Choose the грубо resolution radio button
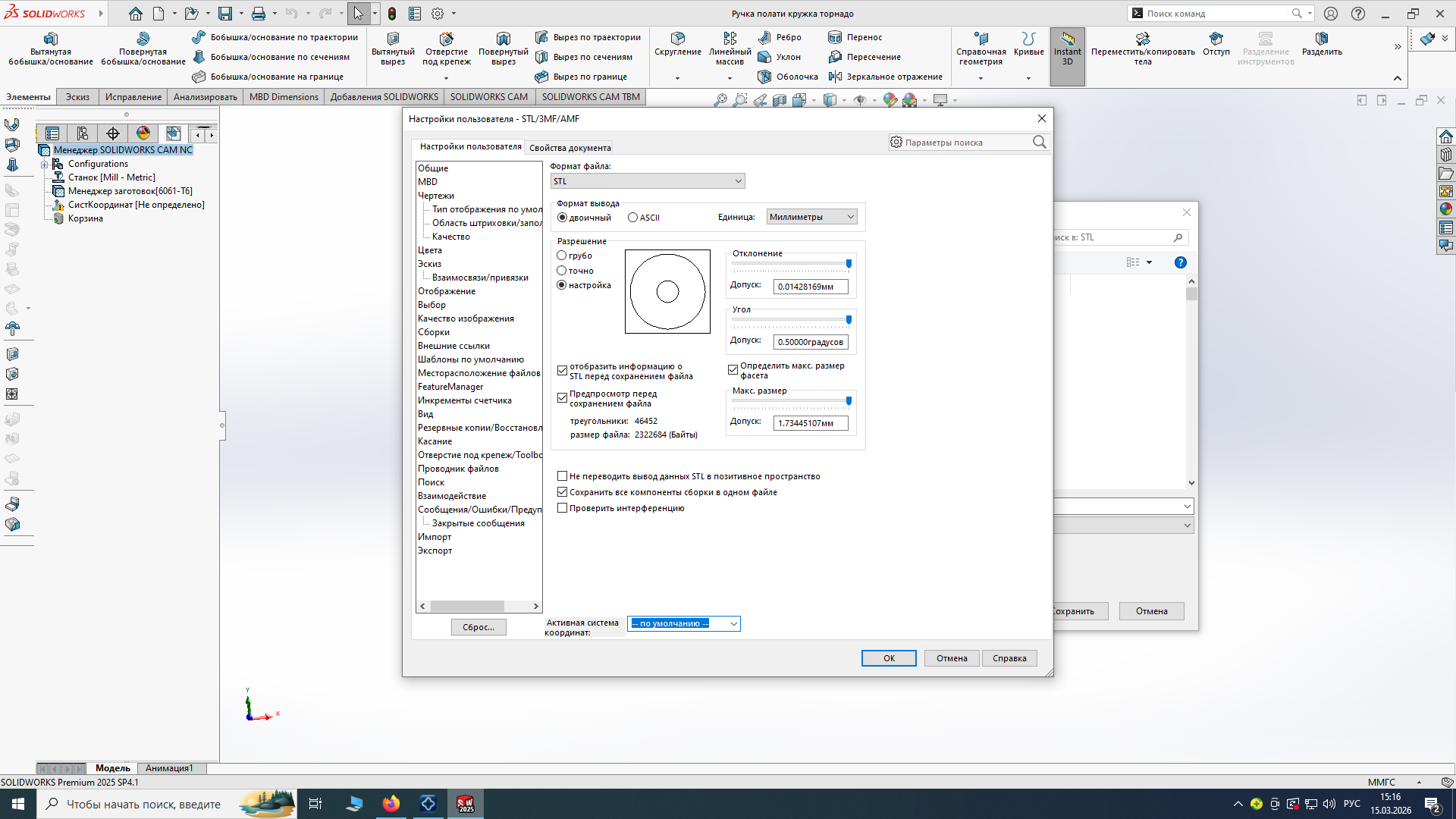The image size is (1456, 819). point(562,256)
